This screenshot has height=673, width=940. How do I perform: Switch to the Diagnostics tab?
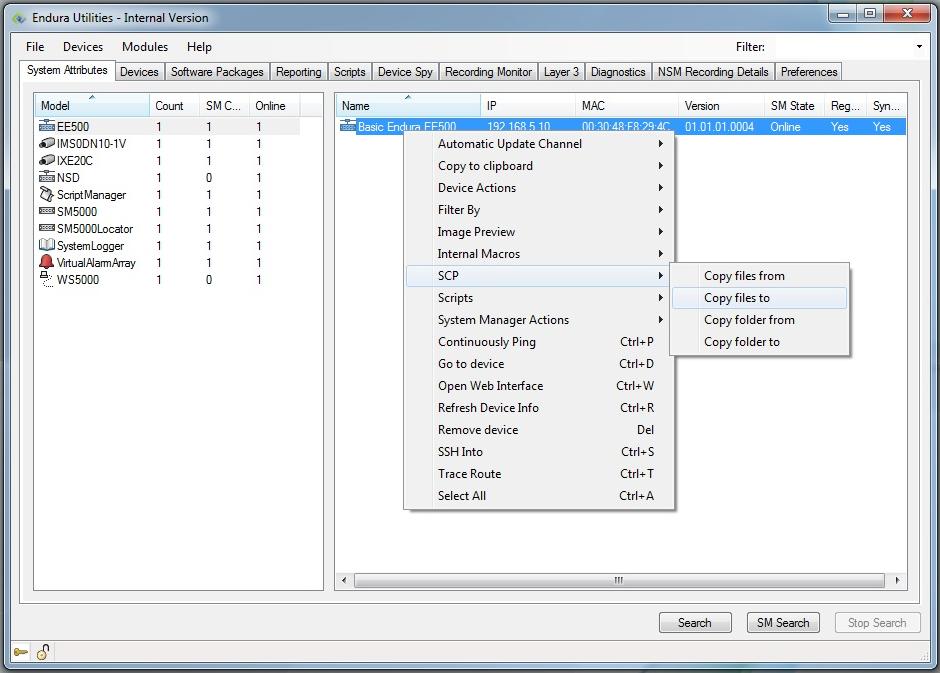(618, 72)
